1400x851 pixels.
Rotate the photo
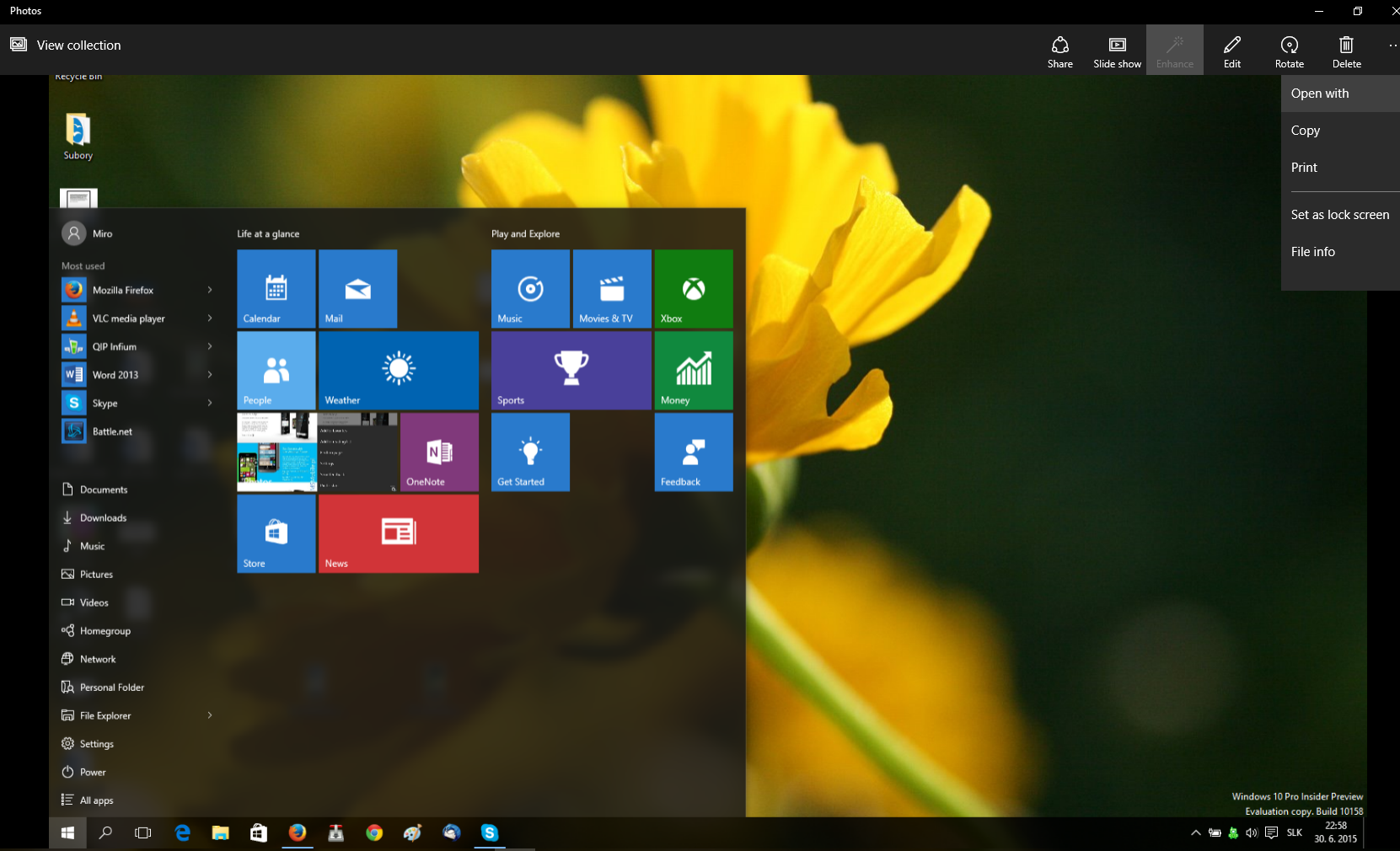[1289, 51]
